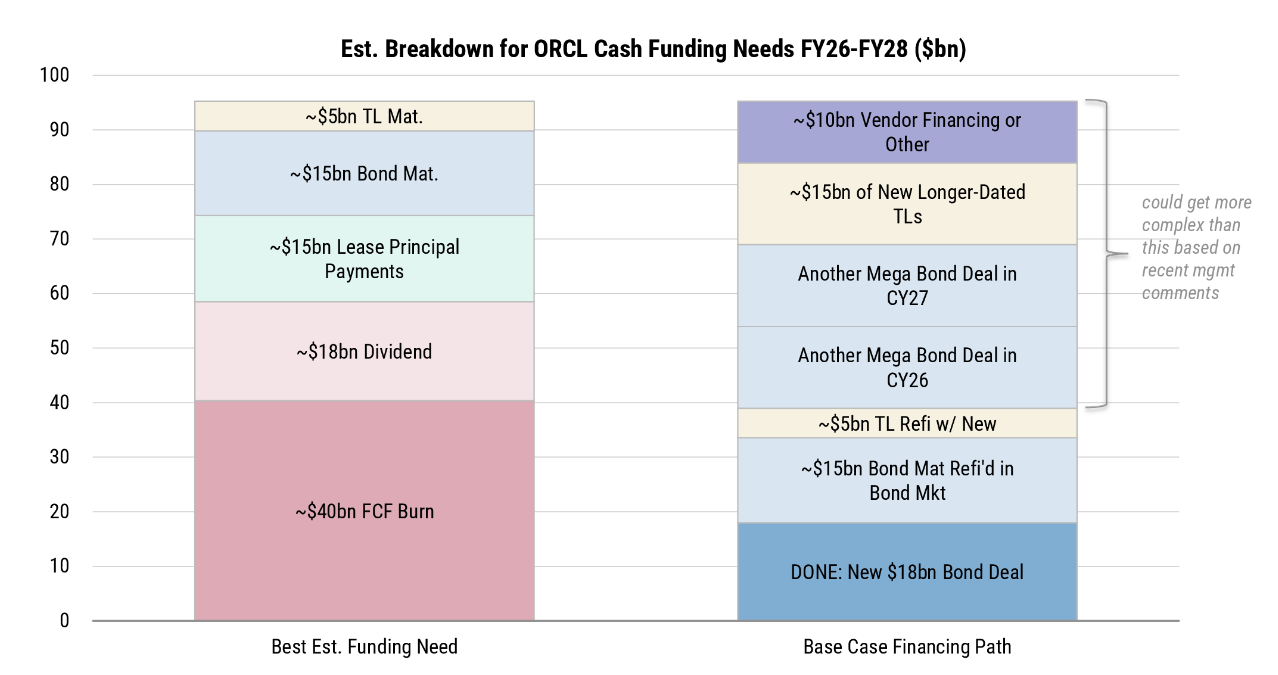Select the ~$5bn TL Refi w/ New segment
The image size is (1278, 675).
(907, 424)
